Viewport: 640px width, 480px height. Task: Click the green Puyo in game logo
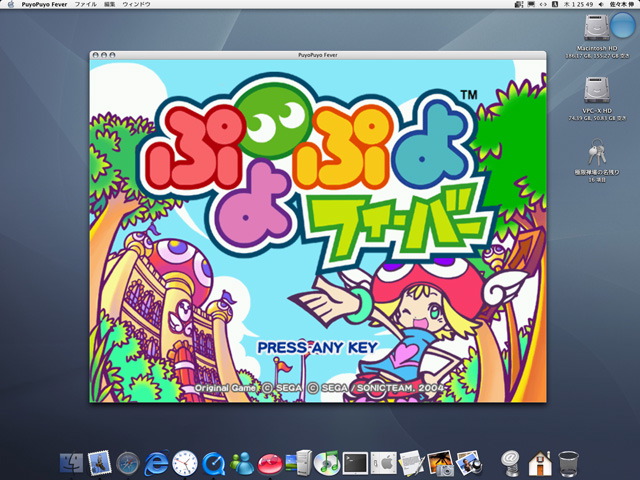pos(275,121)
